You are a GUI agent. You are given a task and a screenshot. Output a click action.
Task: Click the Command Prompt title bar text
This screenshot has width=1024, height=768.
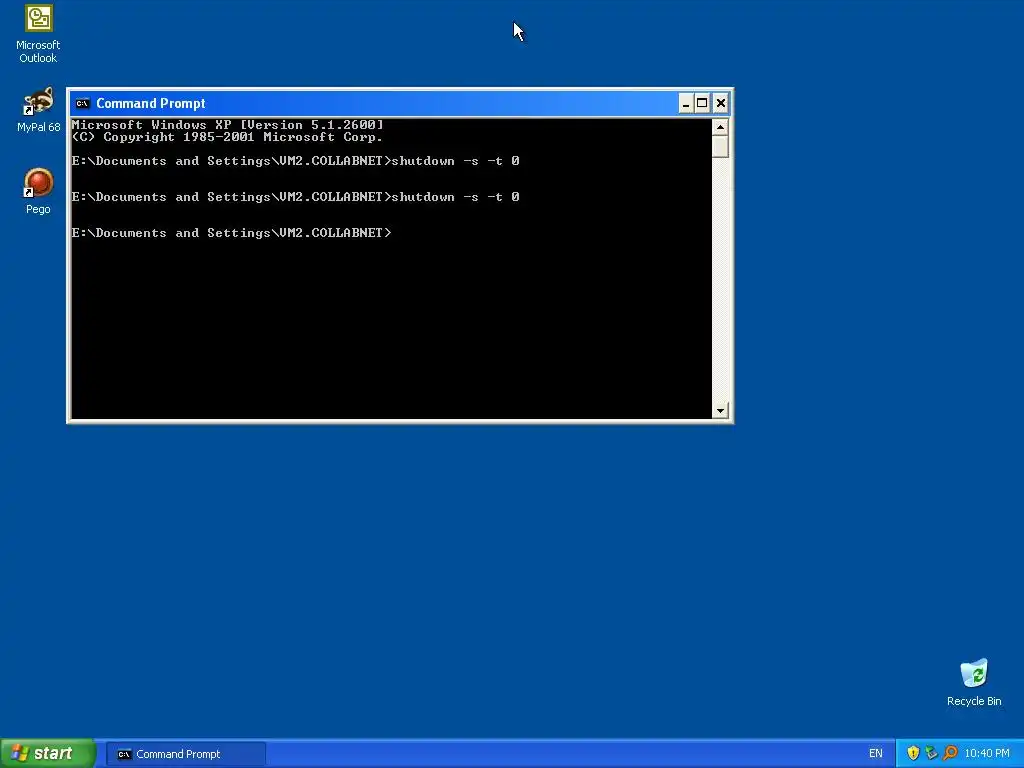(151, 103)
